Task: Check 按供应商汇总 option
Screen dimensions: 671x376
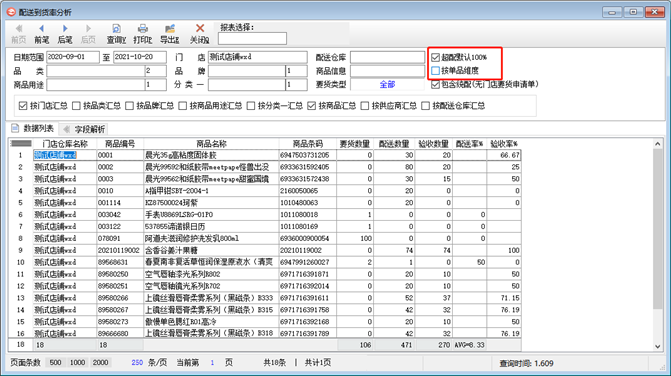Action: tap(365, 106)
